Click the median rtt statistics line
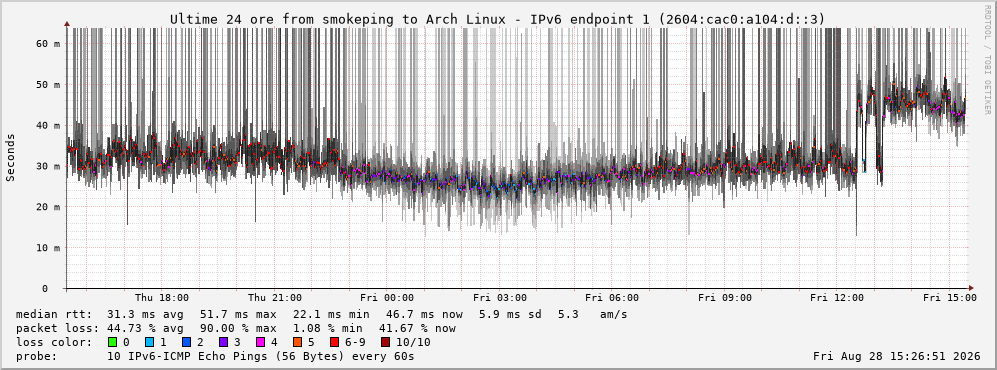 point(321,314)
